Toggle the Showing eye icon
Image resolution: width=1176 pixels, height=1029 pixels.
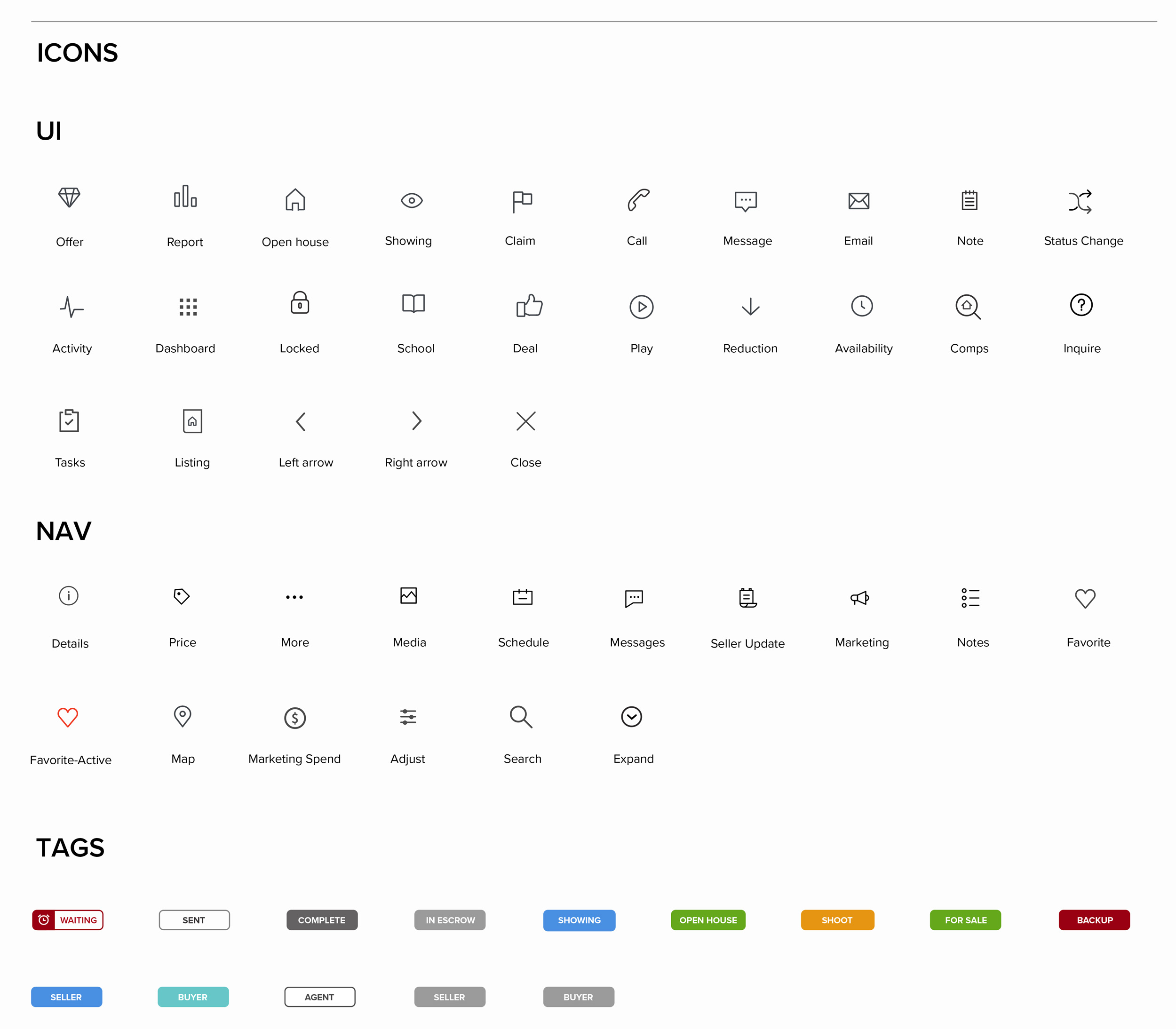pos(412,200)
